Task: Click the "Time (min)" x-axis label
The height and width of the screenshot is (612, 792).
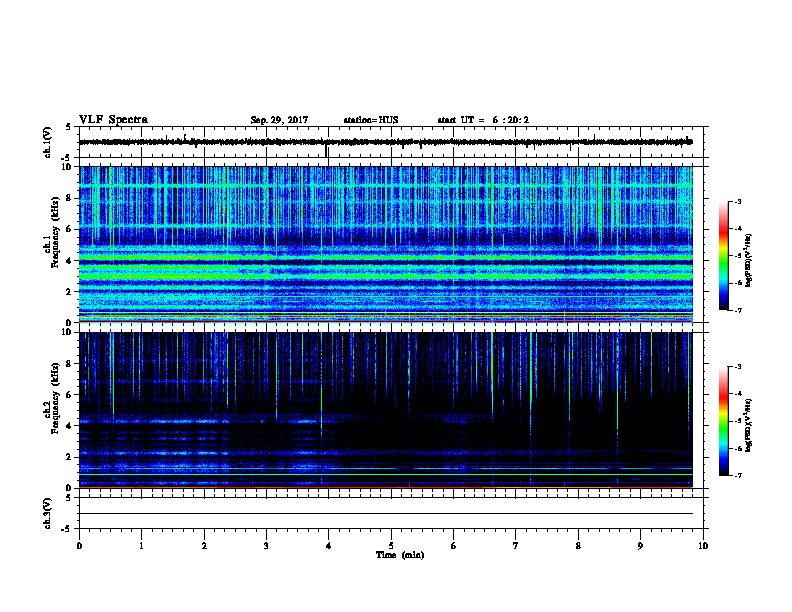Action: tap(400, 555)
